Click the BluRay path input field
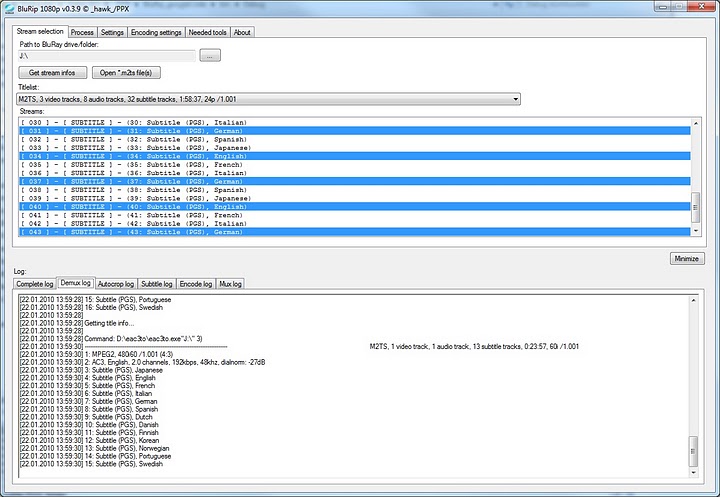The width and height of the screenshot is (720, 497). (106, 56)
